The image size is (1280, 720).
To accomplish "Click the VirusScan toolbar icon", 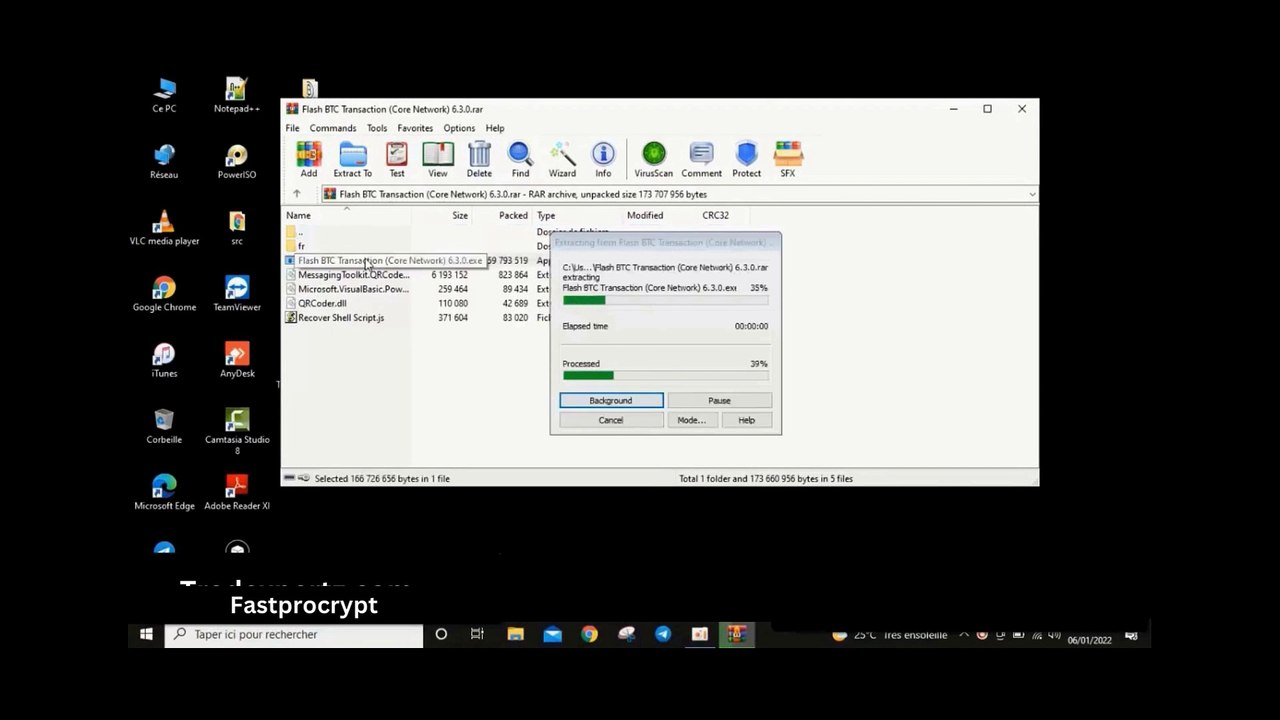I will [654, 159].
